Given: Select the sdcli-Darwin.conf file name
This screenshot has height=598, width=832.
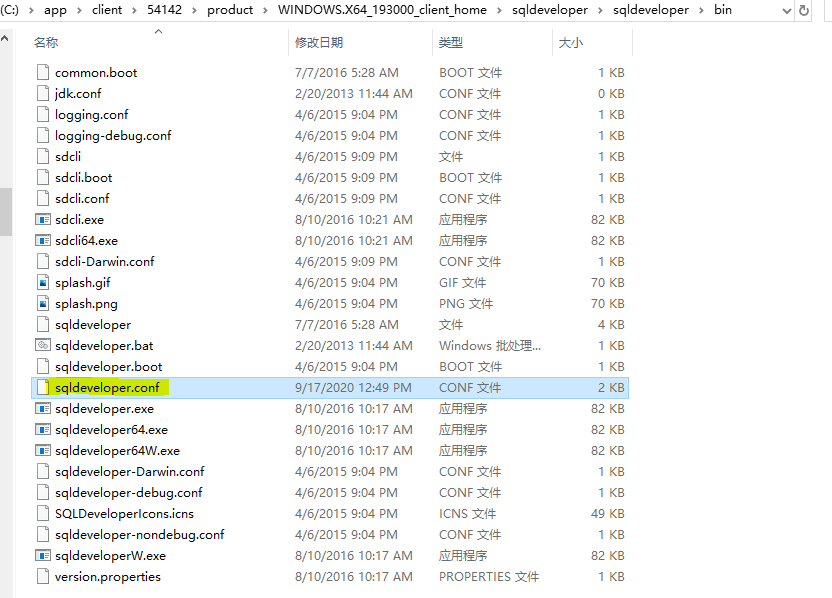Looking at the screenshot, I should (105, 262).
